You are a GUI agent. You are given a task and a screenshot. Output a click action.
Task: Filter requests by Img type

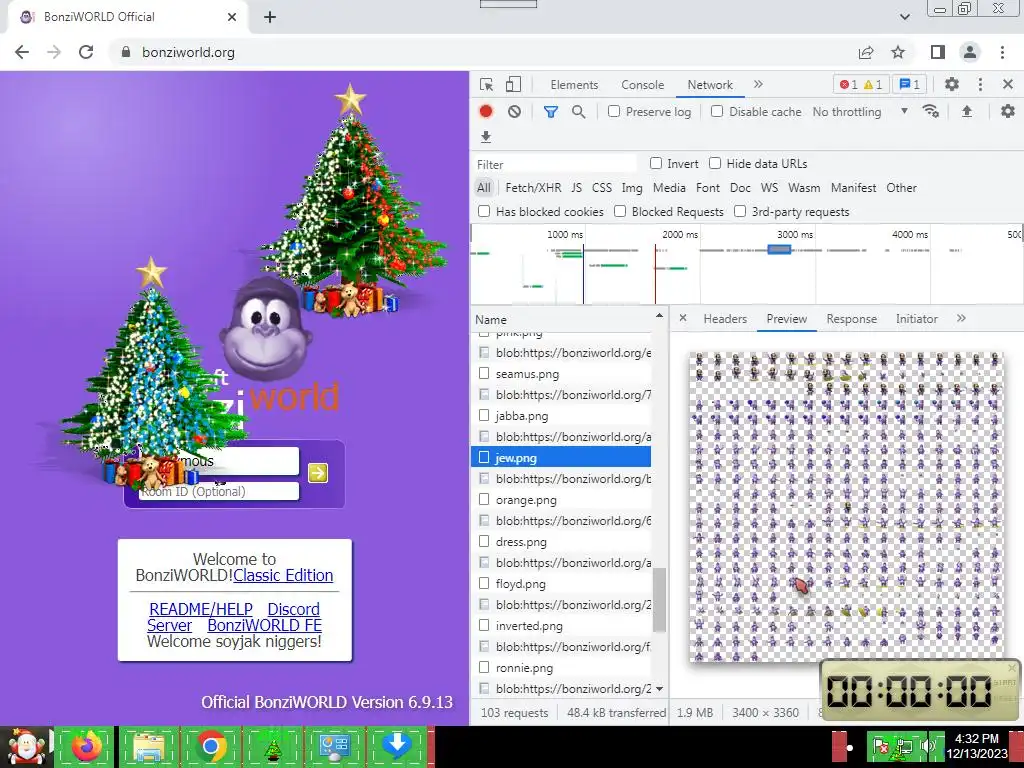(x=632, y=187)
